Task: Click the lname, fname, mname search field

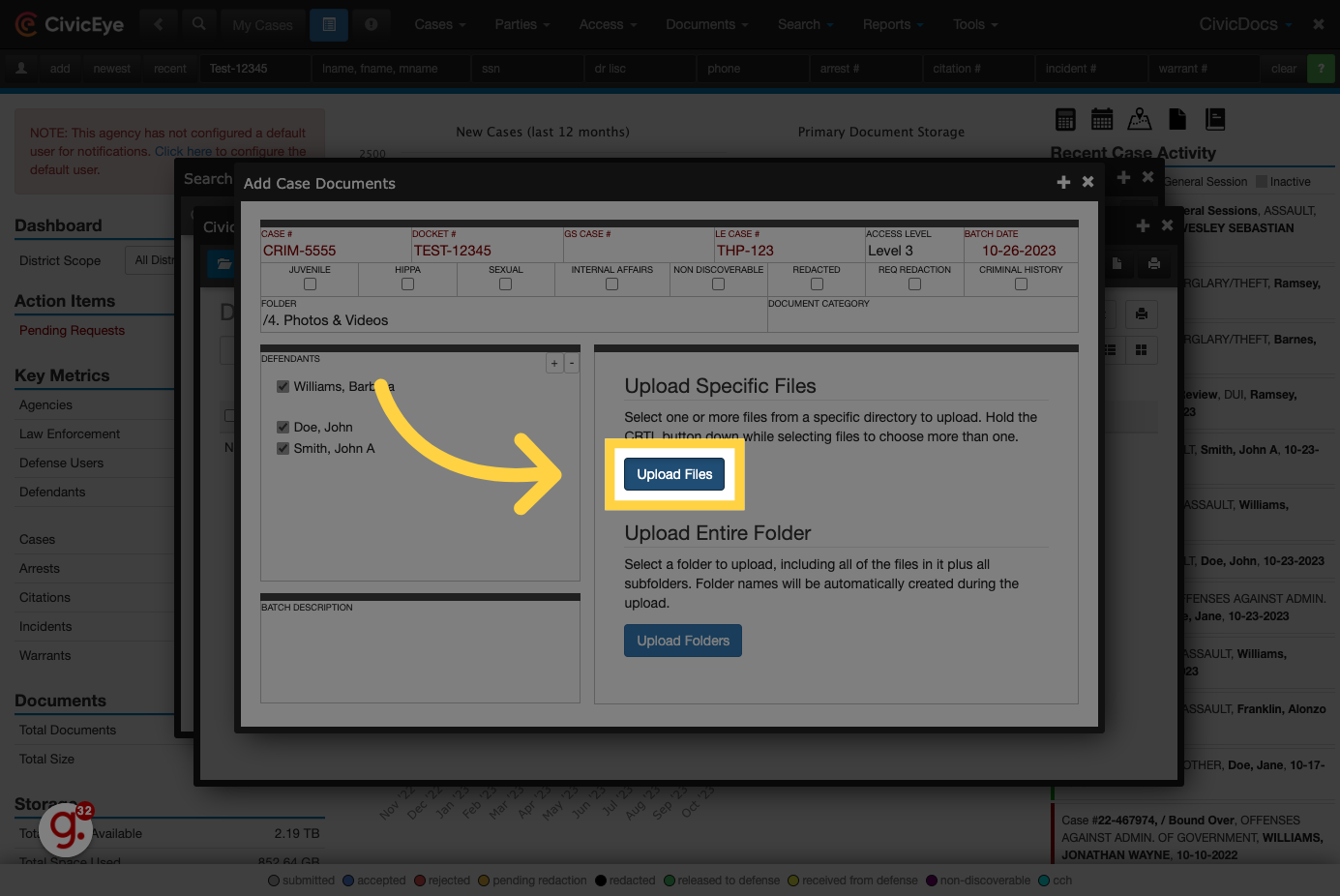Action: point(393,69)
